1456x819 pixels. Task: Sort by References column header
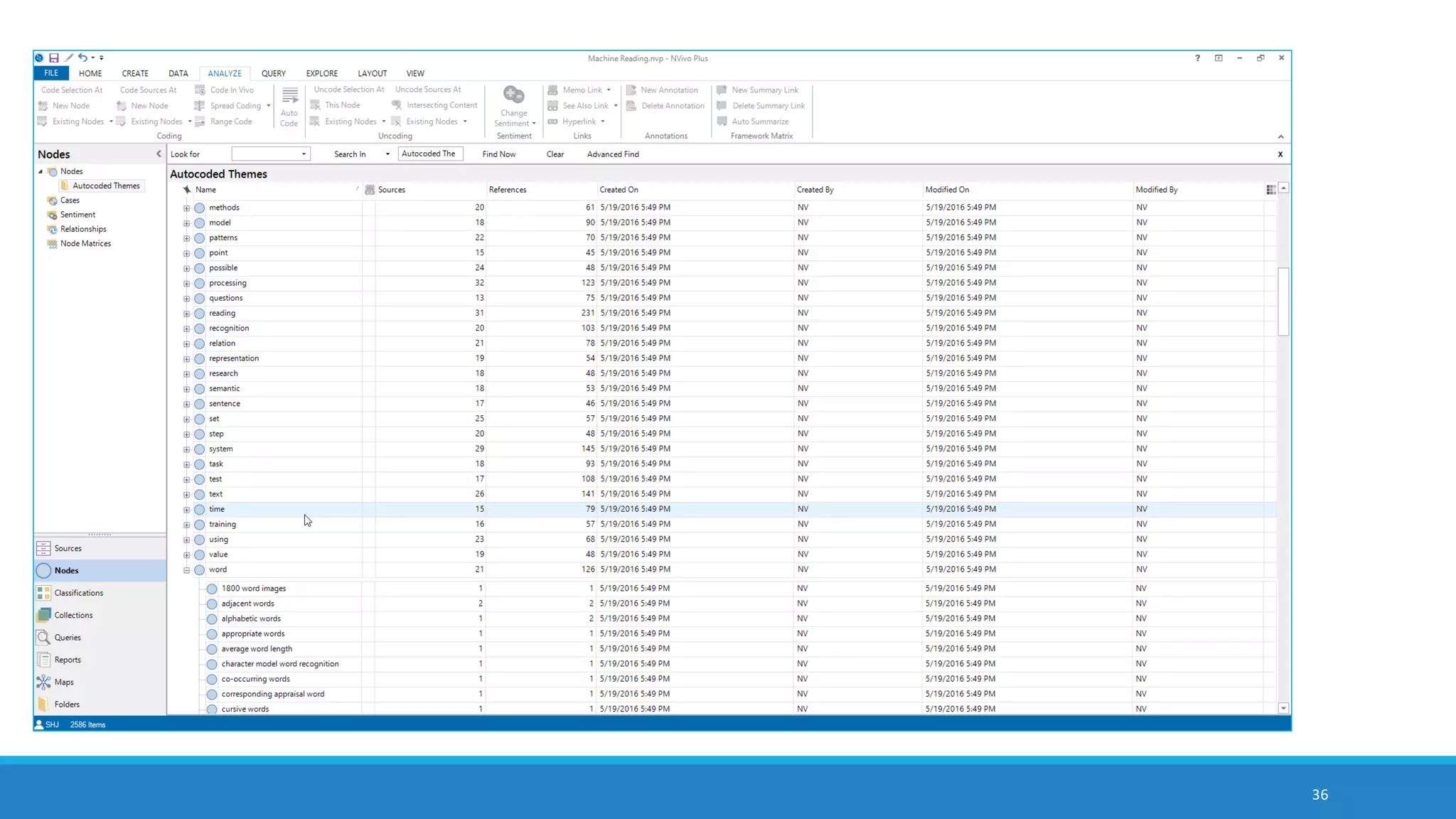click(508, 190)
